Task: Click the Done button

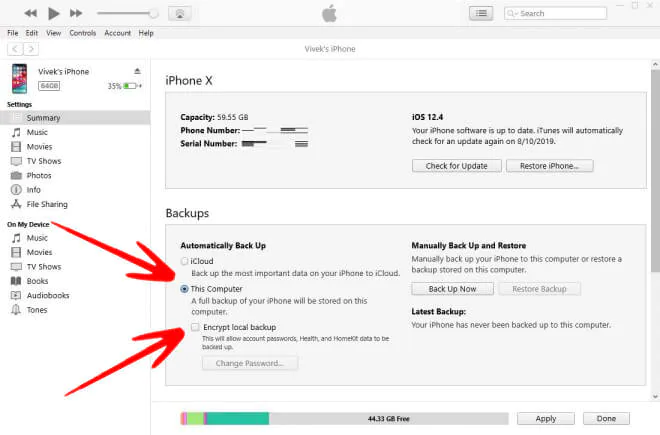Action: click(x=606, y=419)
